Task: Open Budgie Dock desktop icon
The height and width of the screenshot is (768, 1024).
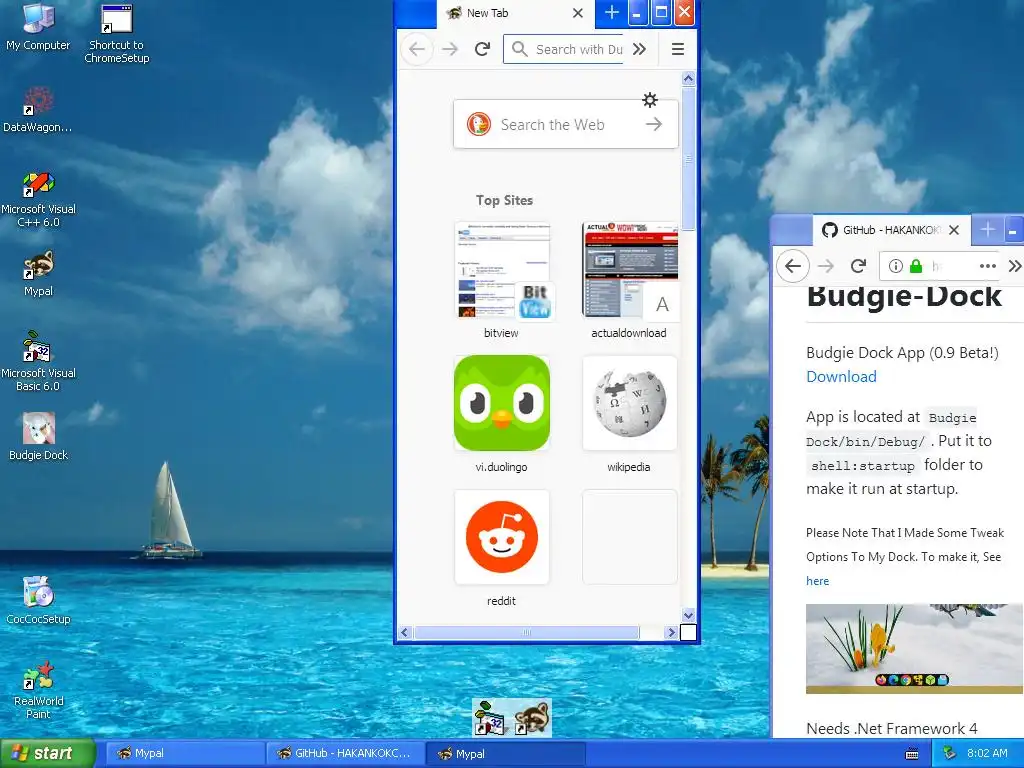Action: [38, 436]
